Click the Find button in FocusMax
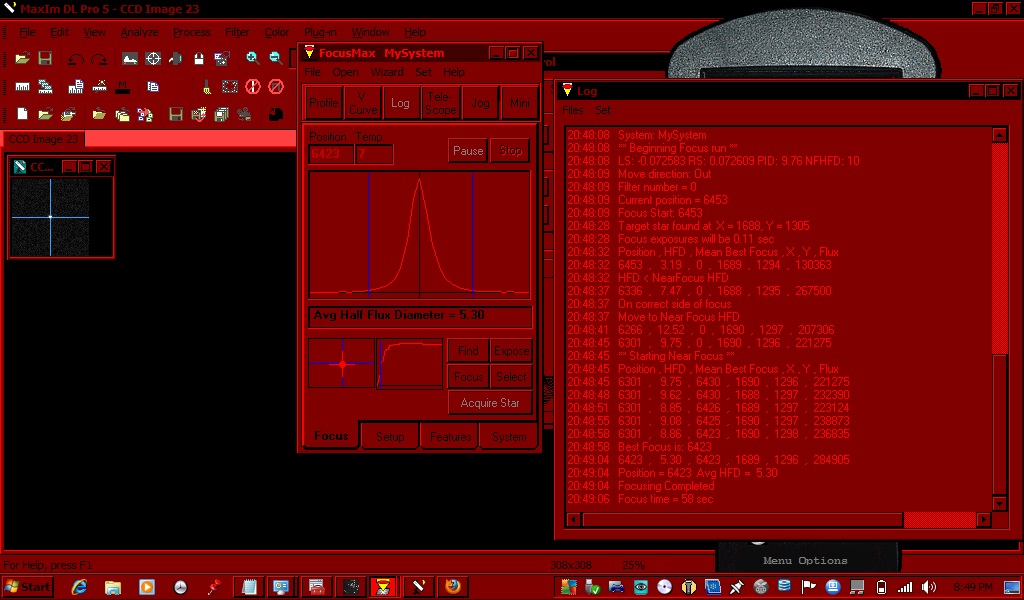Screen dimensions: 1024x600 [468, 351]
